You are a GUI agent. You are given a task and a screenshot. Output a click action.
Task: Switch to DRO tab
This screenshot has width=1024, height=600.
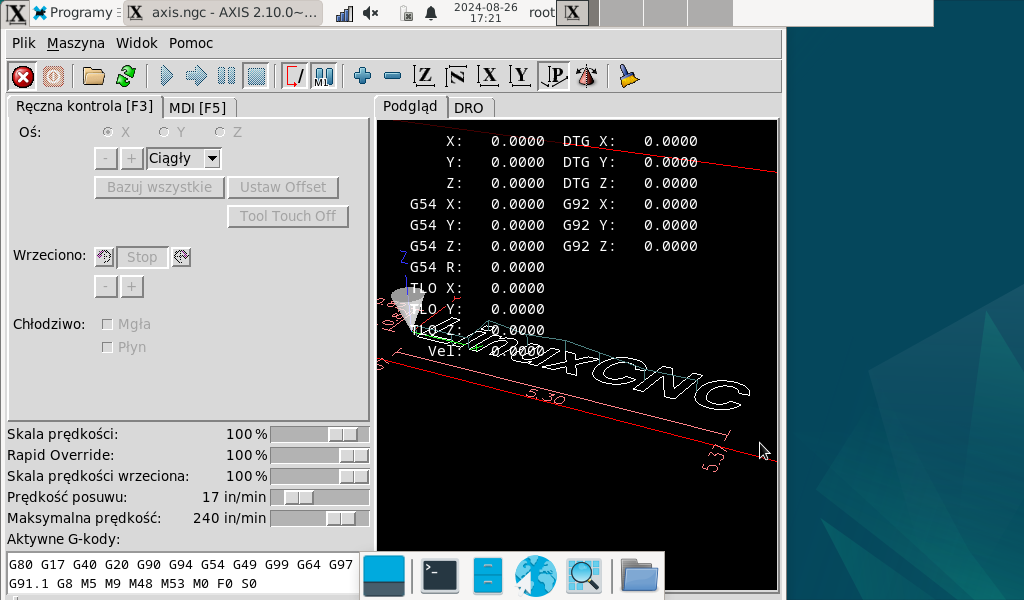(x=469, y=108)
